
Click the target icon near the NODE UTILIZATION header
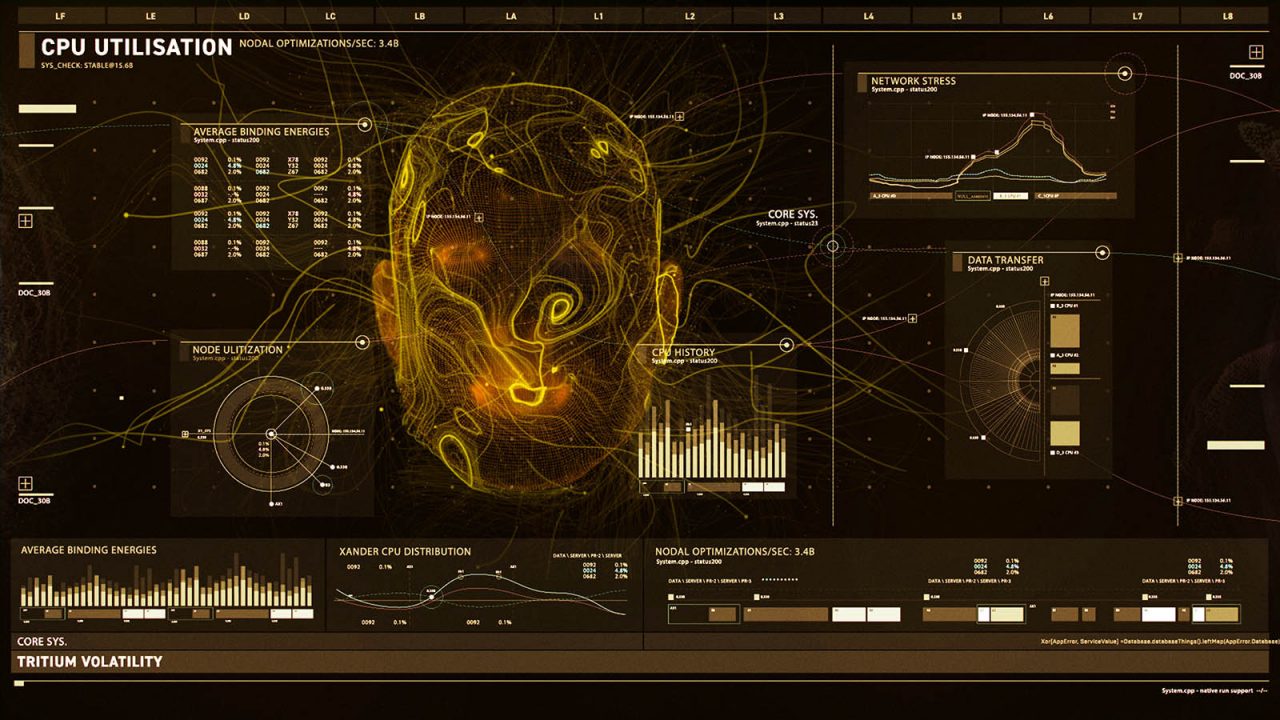point(362,344)
